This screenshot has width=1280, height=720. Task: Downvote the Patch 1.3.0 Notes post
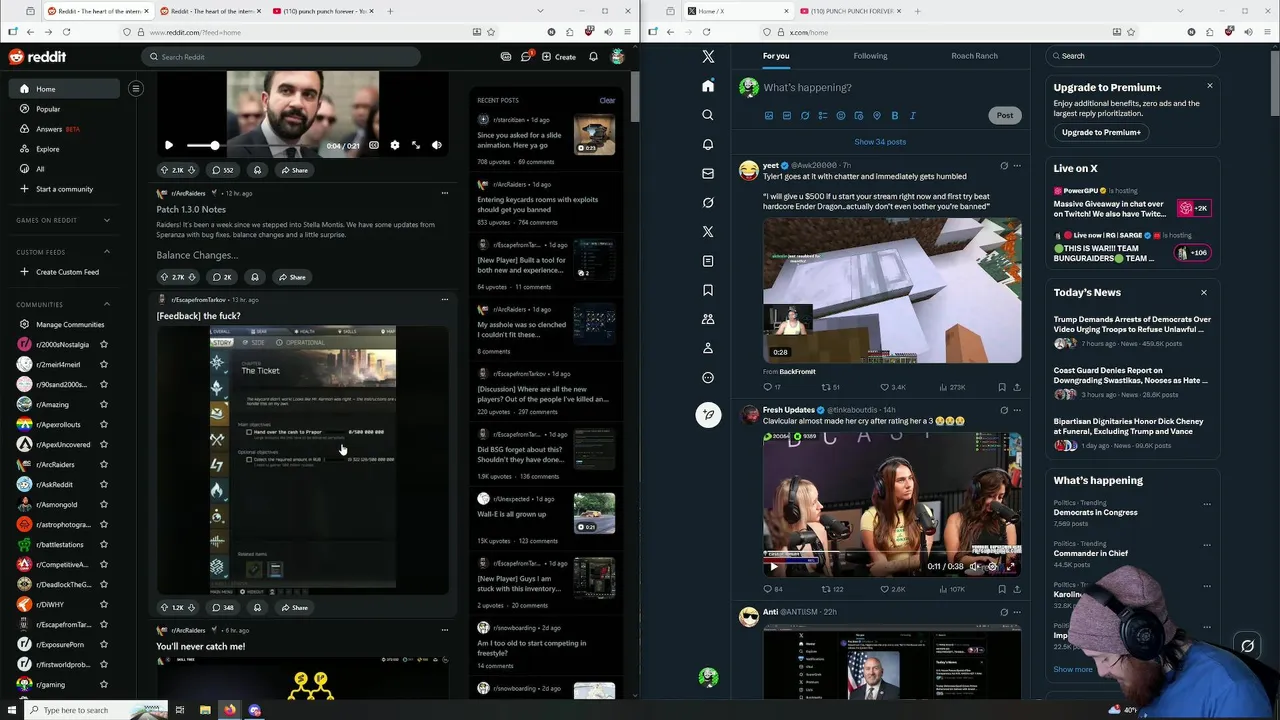tap(191, 277)
